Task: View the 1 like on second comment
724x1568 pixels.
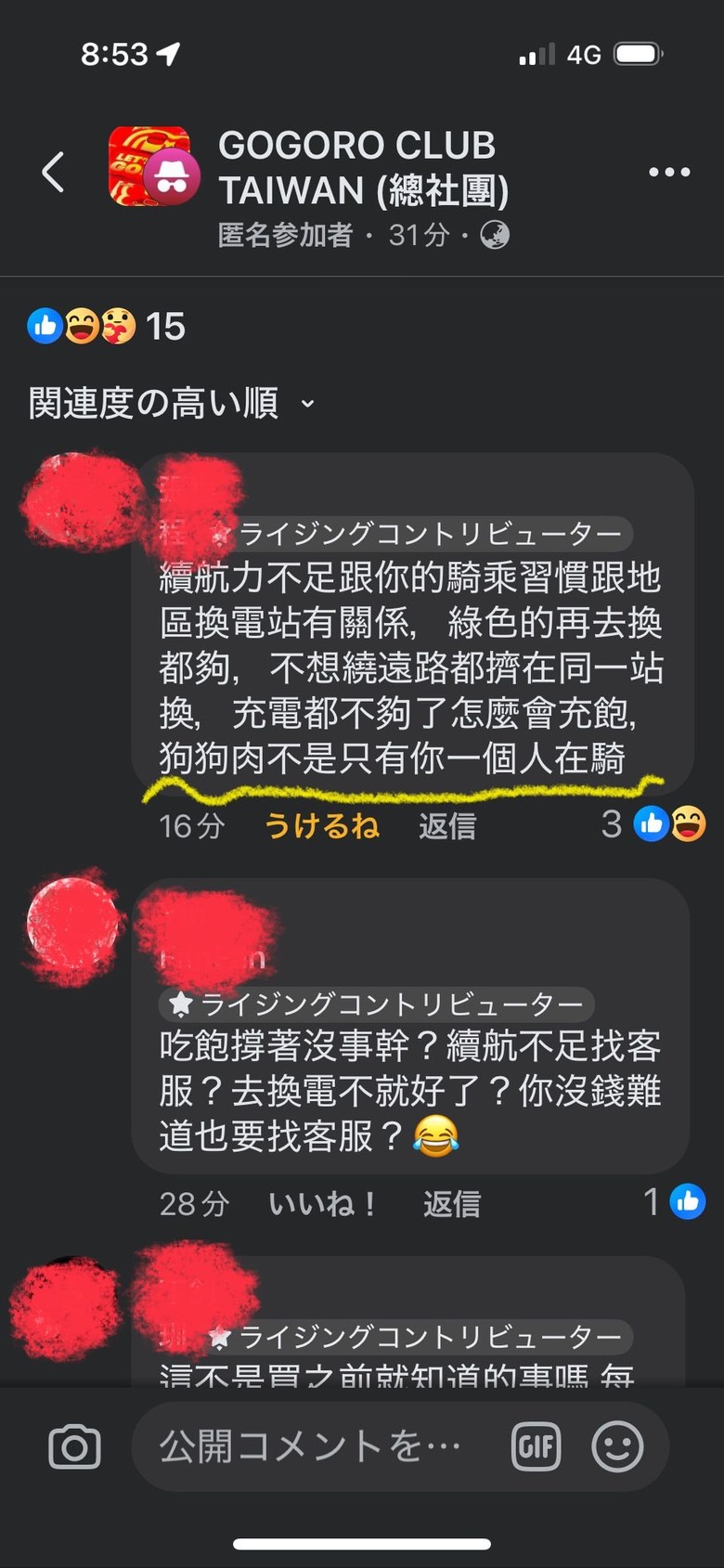Action: point(675,1202)
